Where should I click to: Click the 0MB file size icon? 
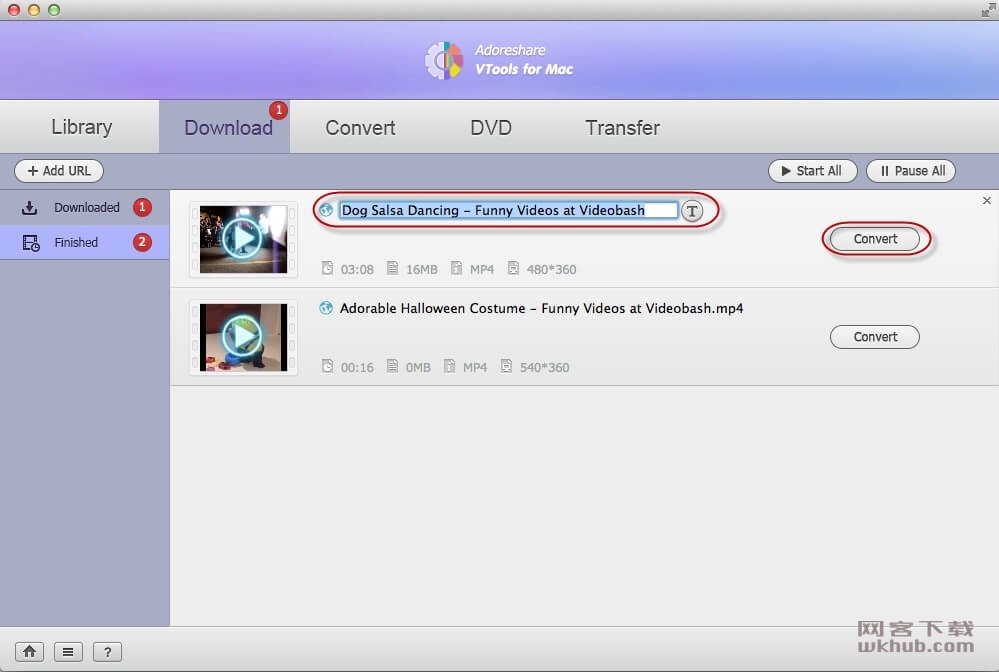[x=392, y=366]
